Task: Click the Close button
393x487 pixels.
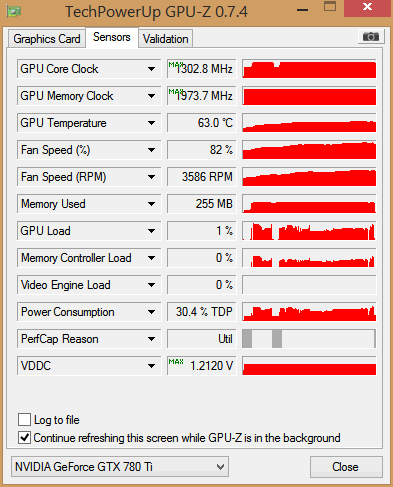Action: pyautogui.click(x=345, y=467)
